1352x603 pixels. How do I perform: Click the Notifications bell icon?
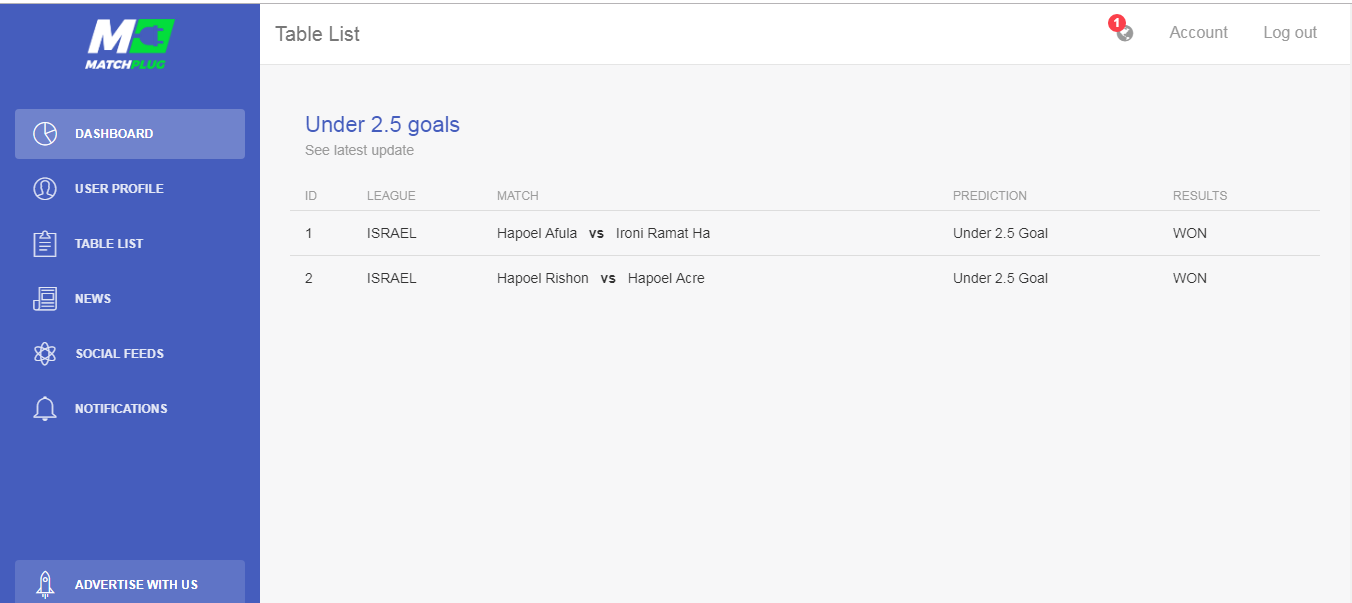coord(45,409)
